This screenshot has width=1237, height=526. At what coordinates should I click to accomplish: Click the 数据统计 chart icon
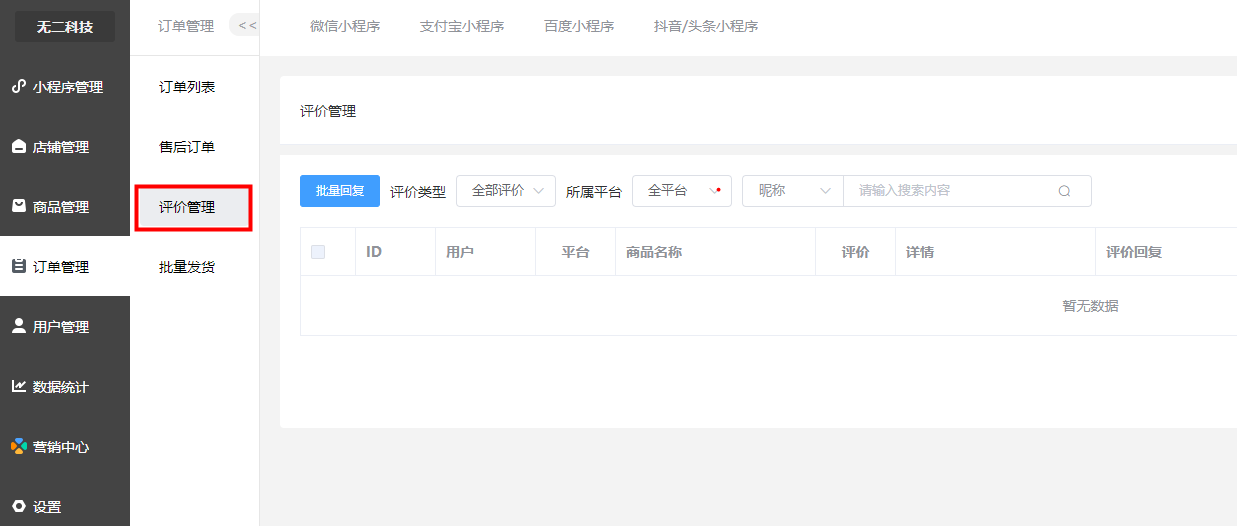pyautogui.click(x=18, y=386)
